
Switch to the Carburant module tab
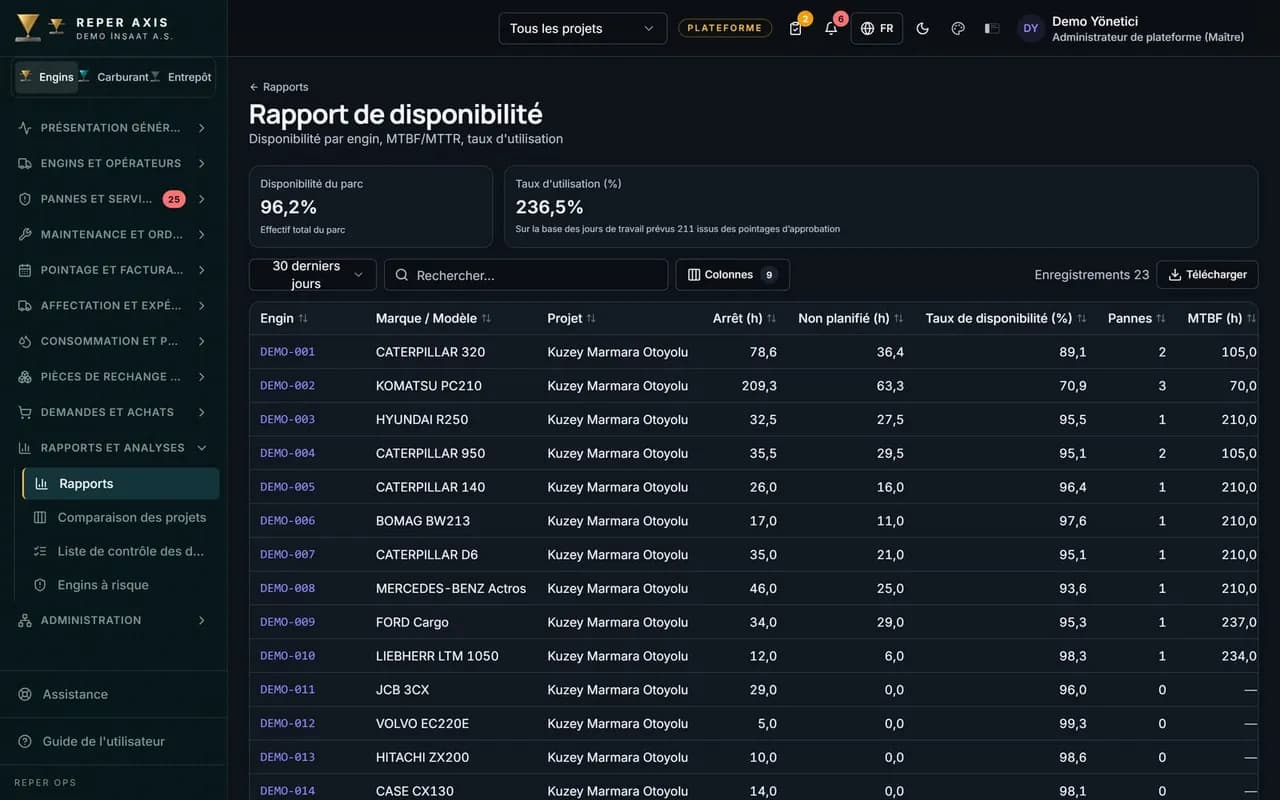coord(114,77)
